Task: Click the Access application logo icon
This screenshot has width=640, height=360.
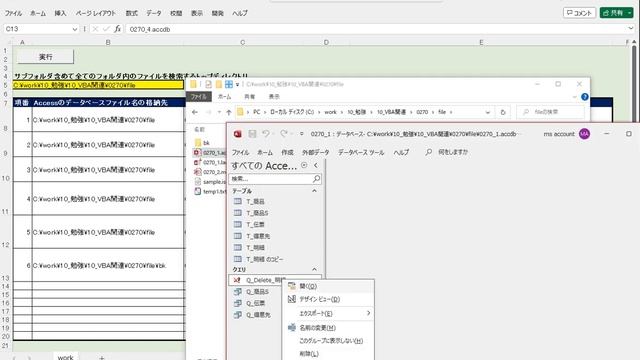Action: point(238,134)
